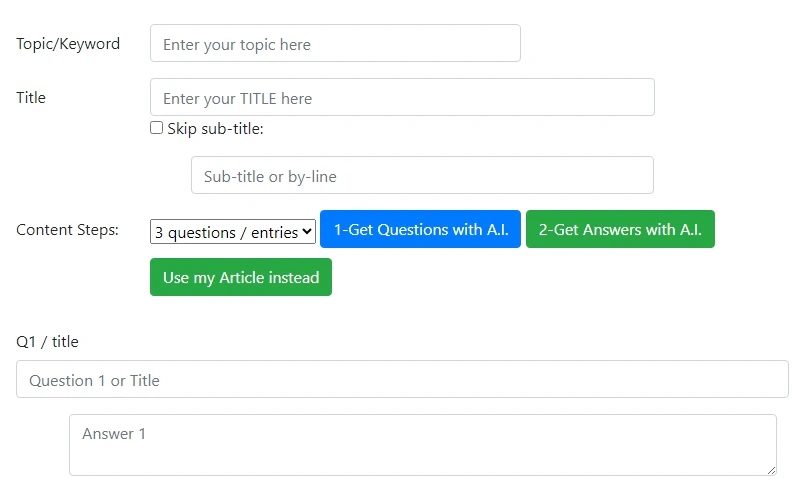Focus the Question 1 or Title field

click(402, 380)
